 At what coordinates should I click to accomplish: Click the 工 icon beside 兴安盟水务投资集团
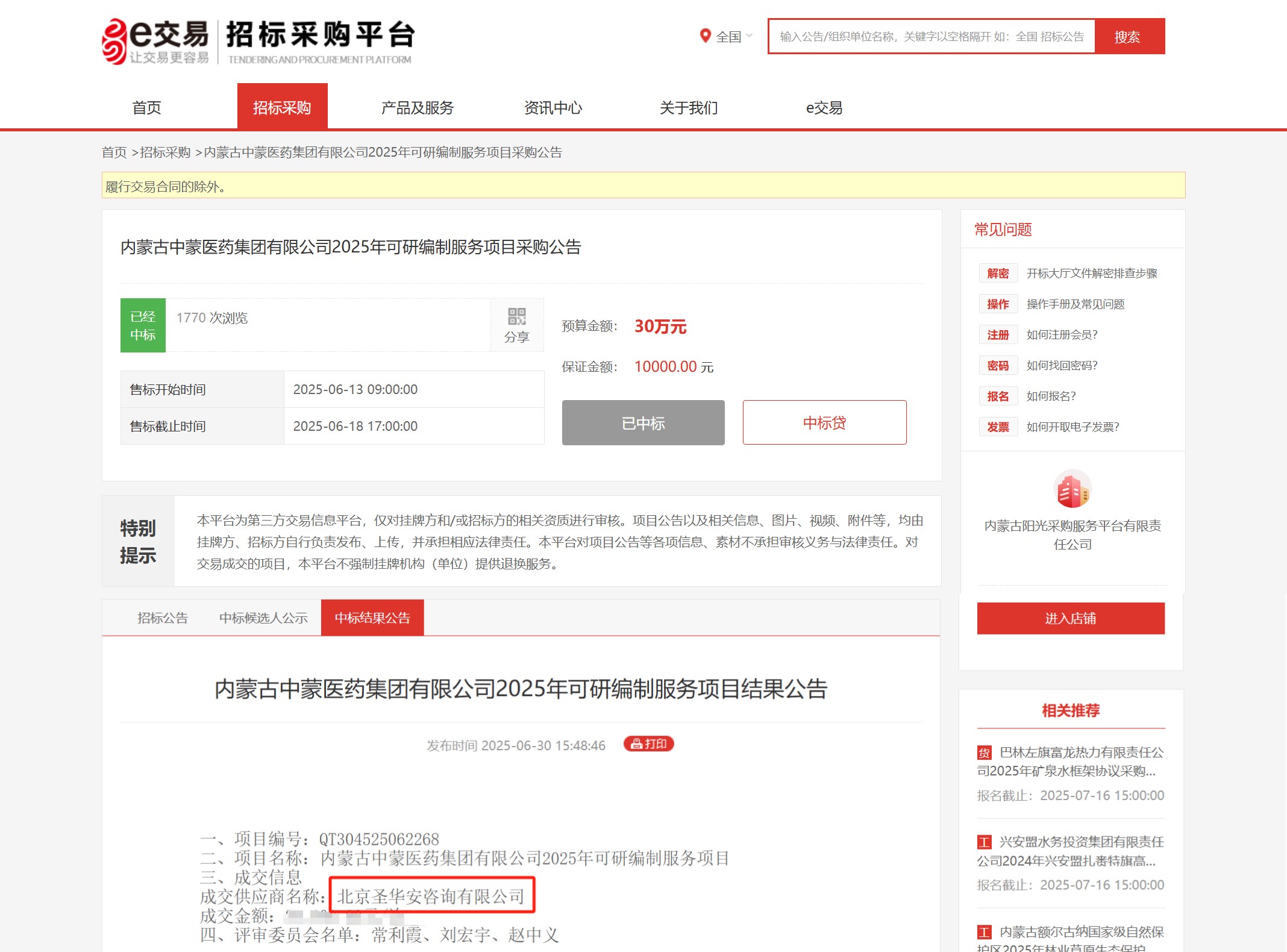(x=984, y=842)
